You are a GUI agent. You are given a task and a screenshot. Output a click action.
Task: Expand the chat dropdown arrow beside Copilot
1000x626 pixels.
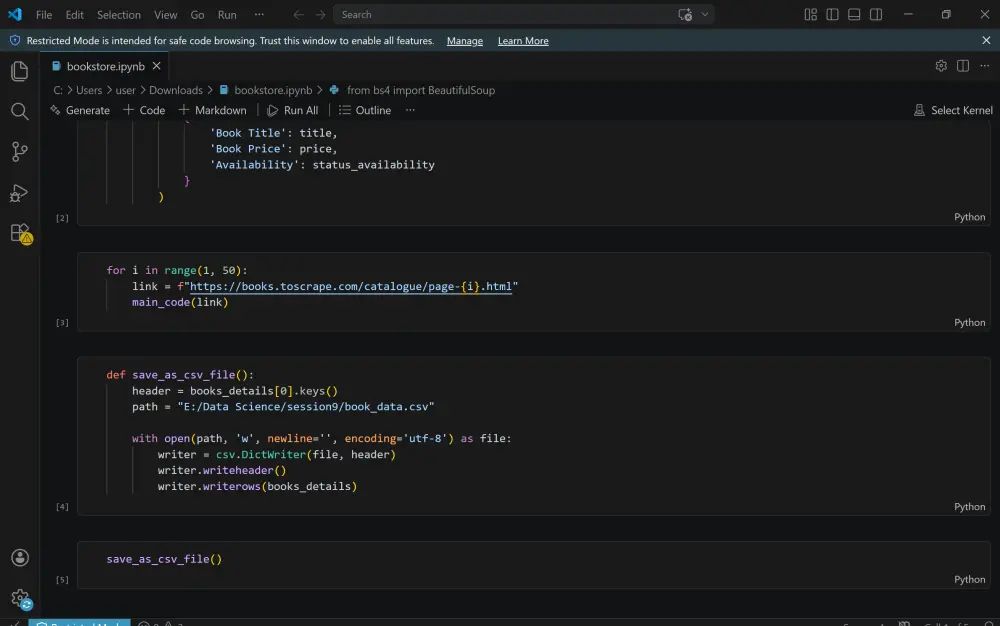[x=705, y=15]
